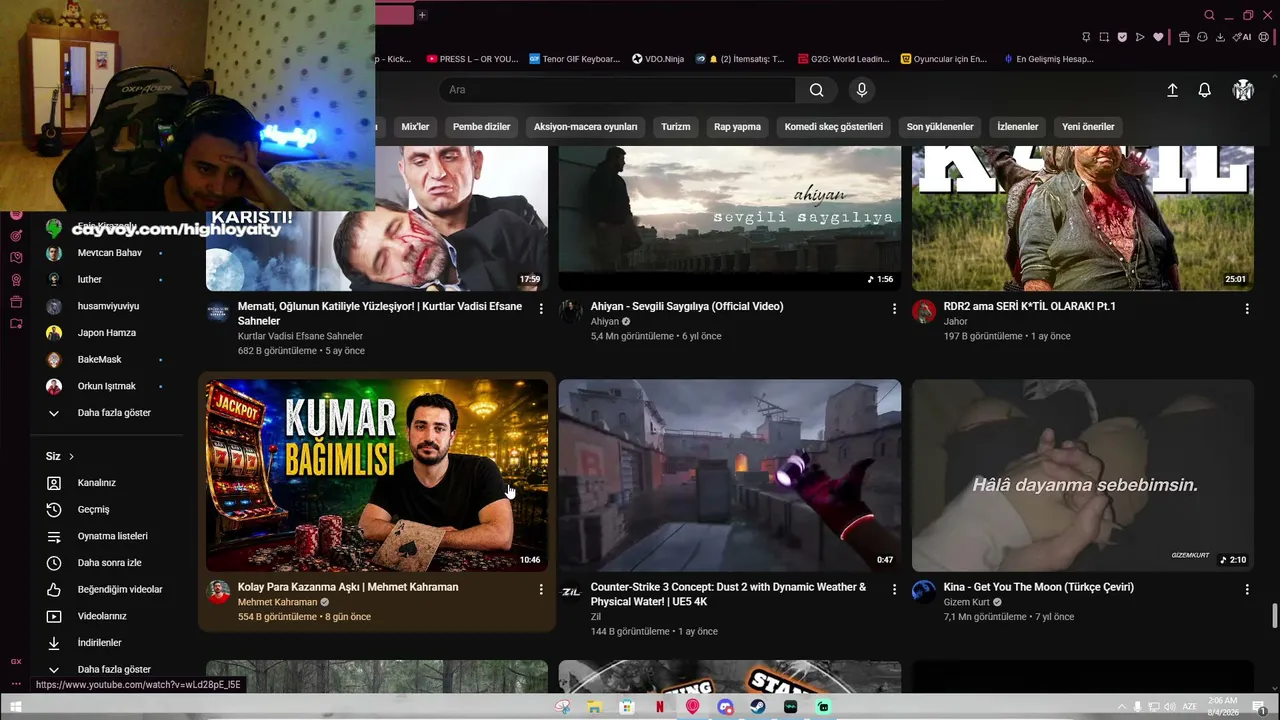Image resolution: width=1280 pixels, height=720 pixels.
Task: Select the Turizm filter chip
Action: [676, 127]
